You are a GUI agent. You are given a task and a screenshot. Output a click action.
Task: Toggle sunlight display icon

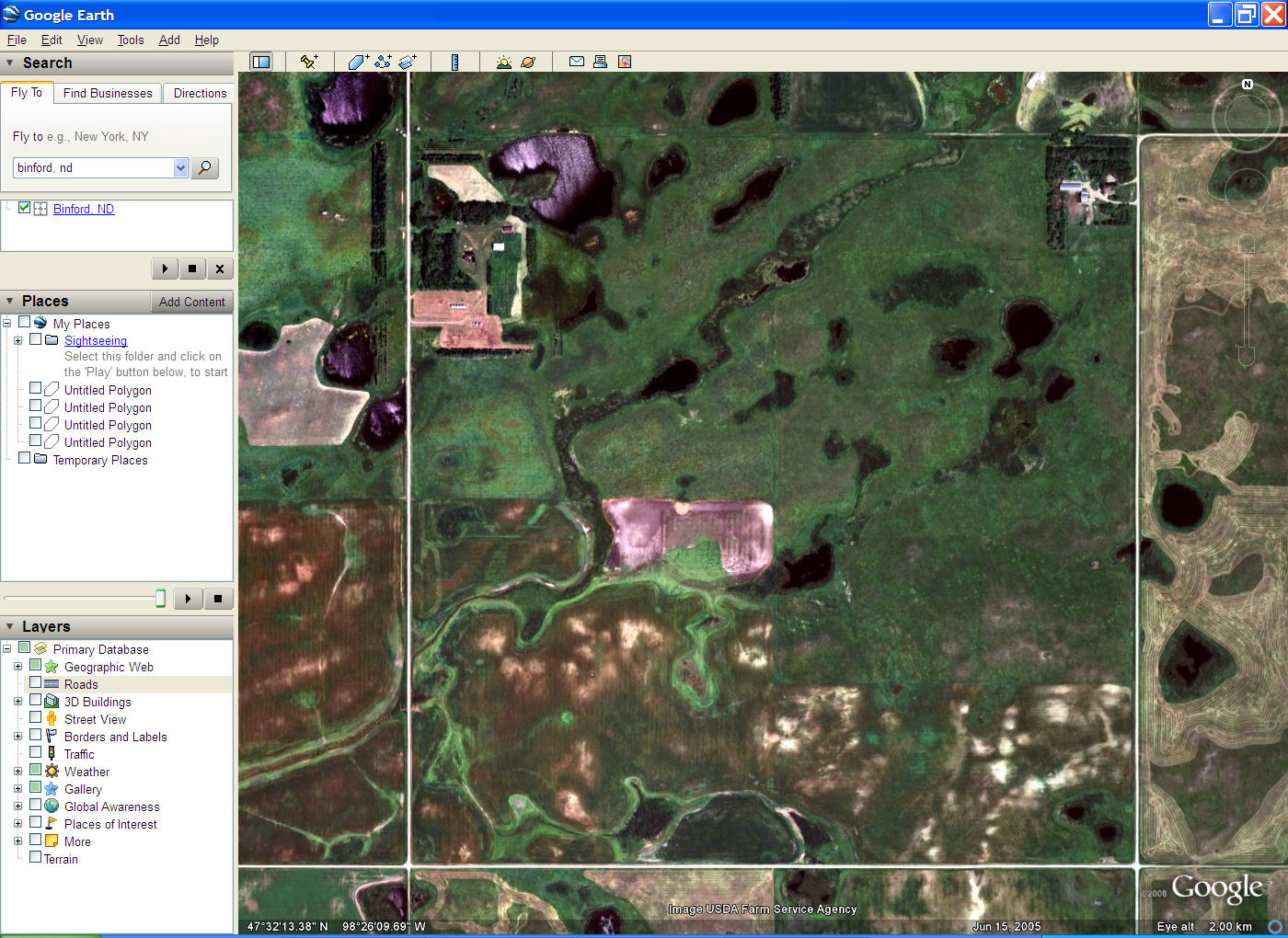pyautogui.click(x=503, y=62)
